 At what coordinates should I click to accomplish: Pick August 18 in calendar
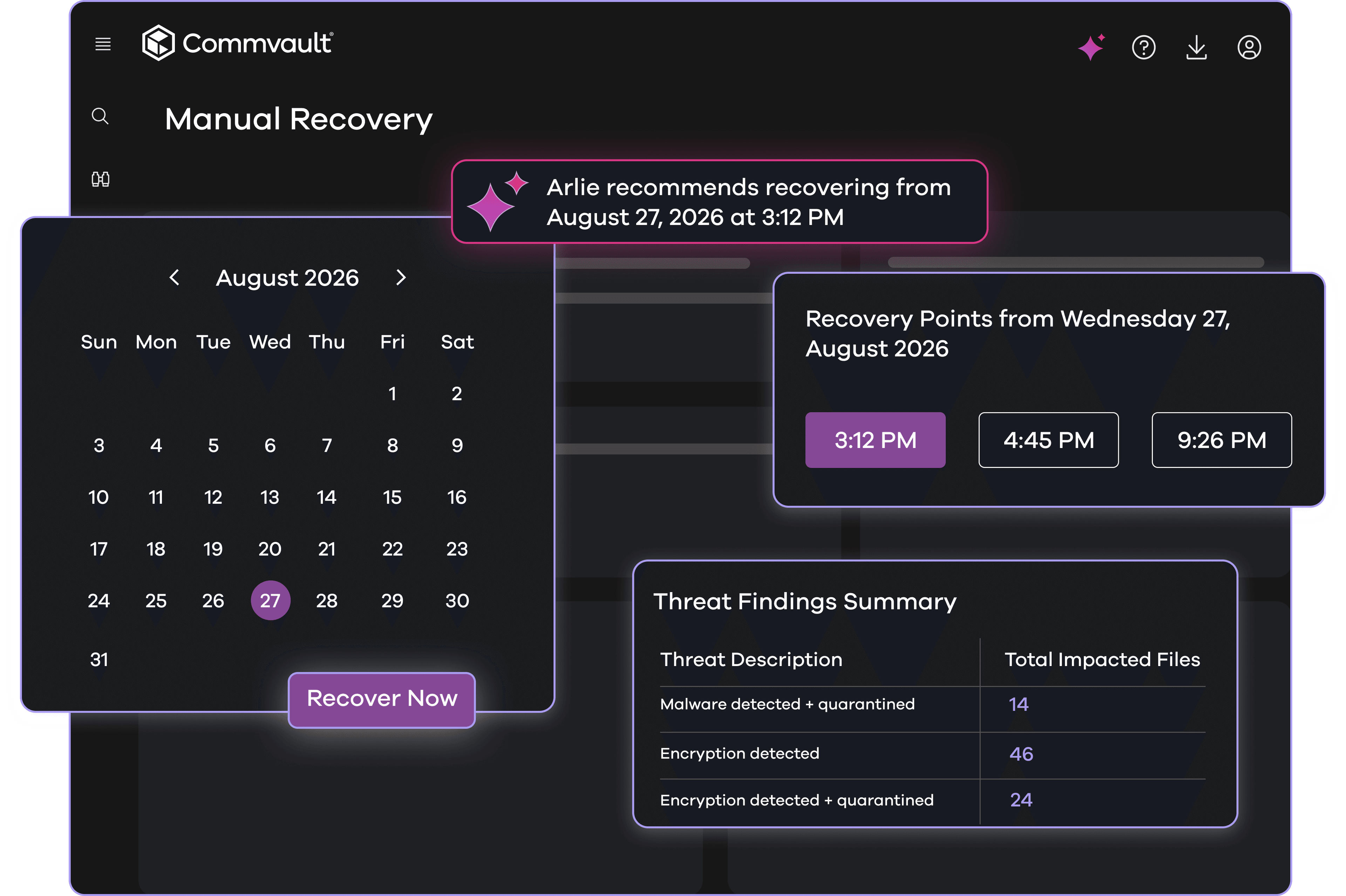point(156,549)
